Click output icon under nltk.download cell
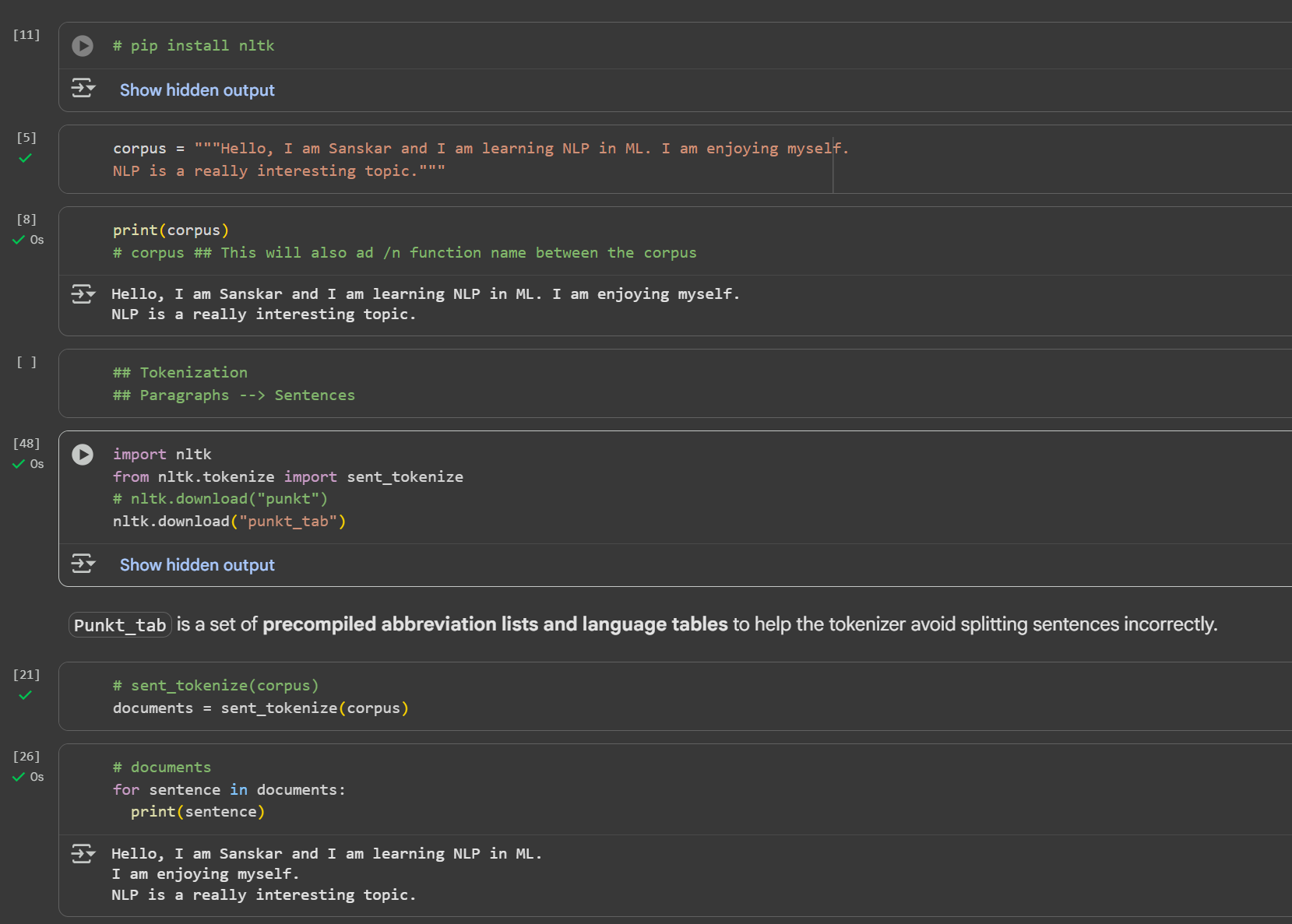The image size is (1292, 924). (x=83, y=564)
